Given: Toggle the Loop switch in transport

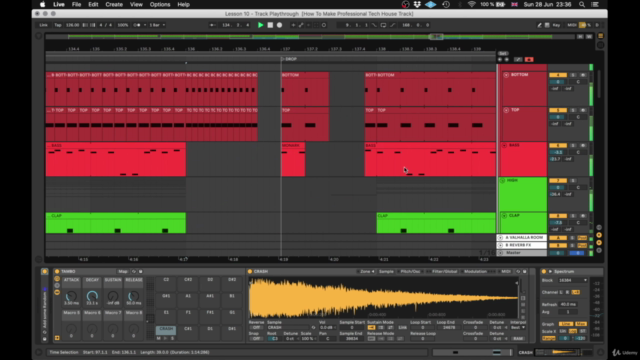Looking at the screenshot, I should click(383, 25).
